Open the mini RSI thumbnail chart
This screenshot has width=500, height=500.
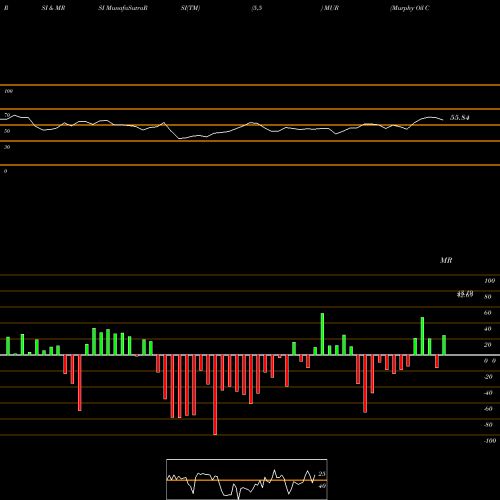(x=247, y=479)
